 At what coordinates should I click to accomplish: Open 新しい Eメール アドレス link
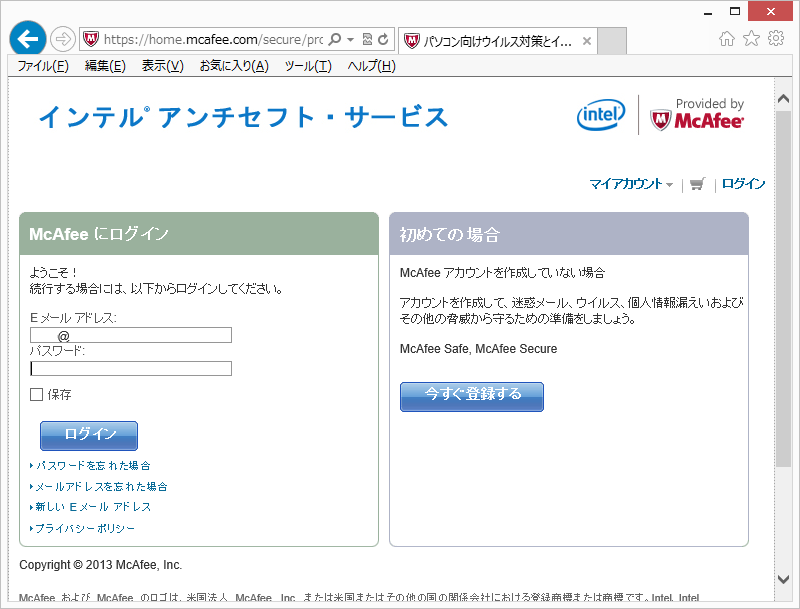[x=93, y=507]
